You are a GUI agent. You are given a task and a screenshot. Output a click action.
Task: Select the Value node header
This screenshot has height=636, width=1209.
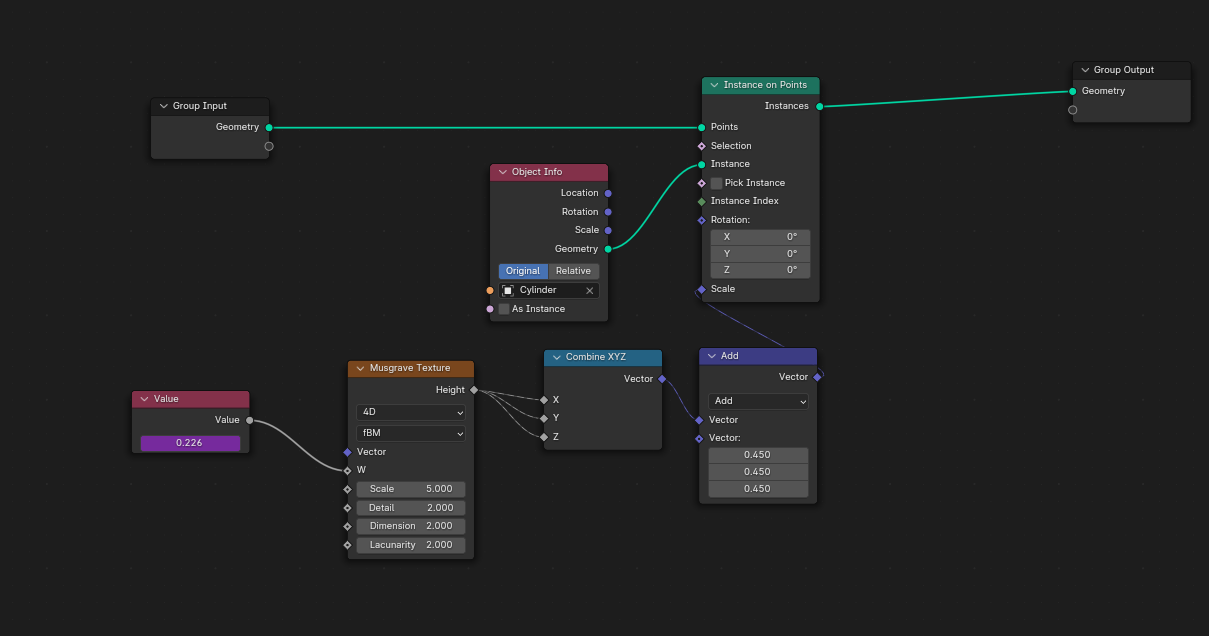(x=190, y=399)
